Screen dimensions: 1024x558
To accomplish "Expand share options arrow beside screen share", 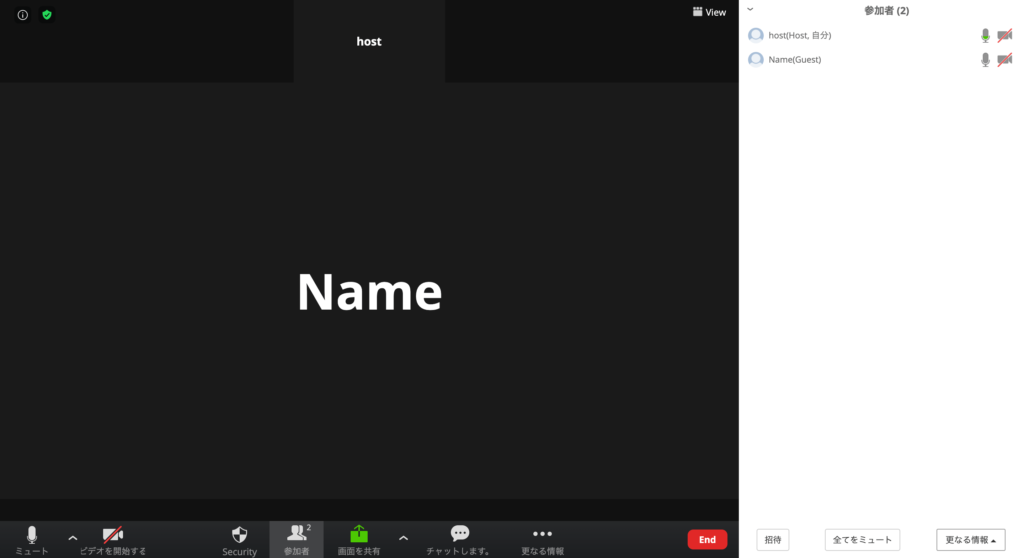I will [403, 538].
